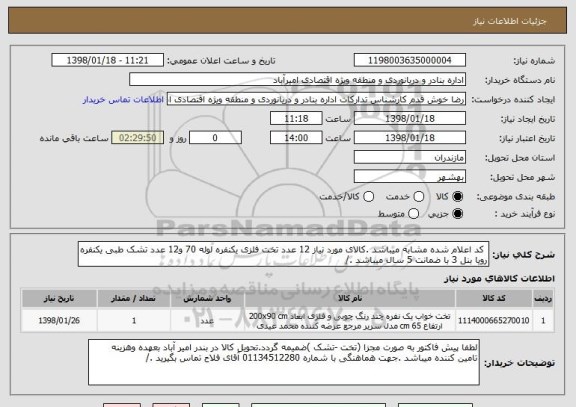
Task: Click the تاریخ ایجاد نیاز date field
Action: pyautogui.click(x=410, y=119)
